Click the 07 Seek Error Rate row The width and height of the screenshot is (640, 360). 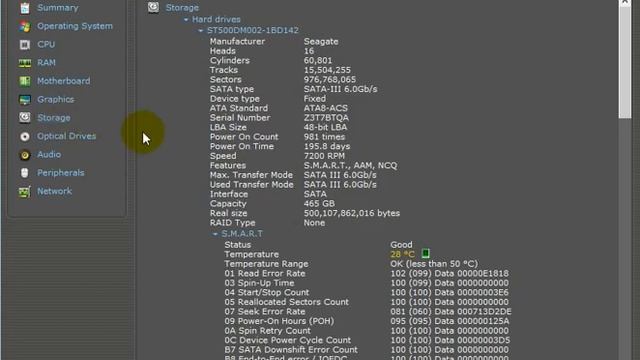[x=368, y=312]
